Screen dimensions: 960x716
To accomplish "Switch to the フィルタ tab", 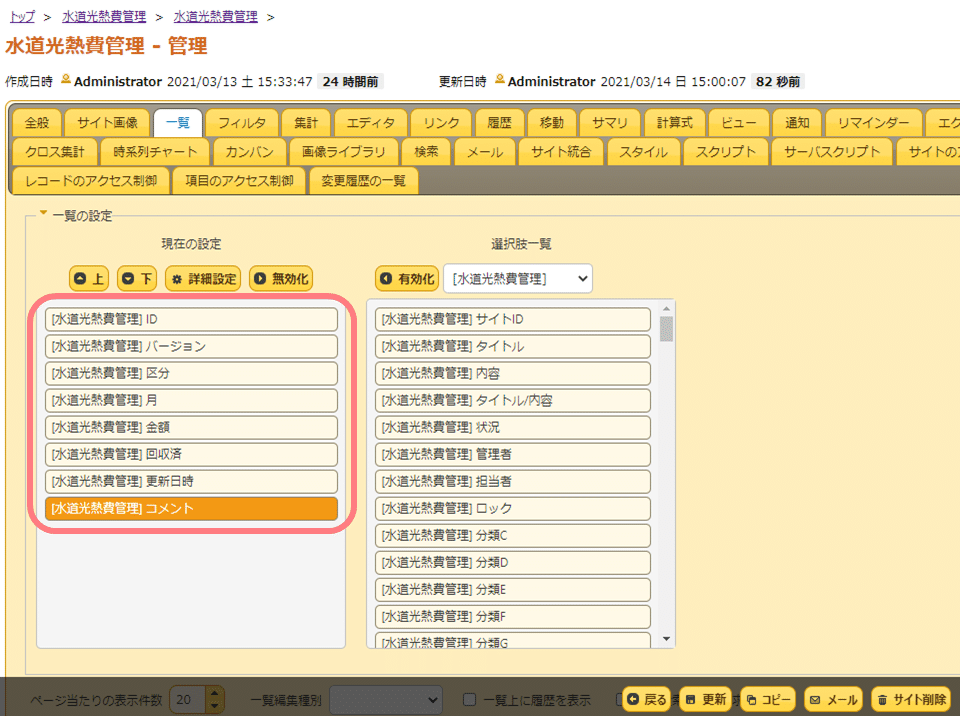I will [242, 123].
